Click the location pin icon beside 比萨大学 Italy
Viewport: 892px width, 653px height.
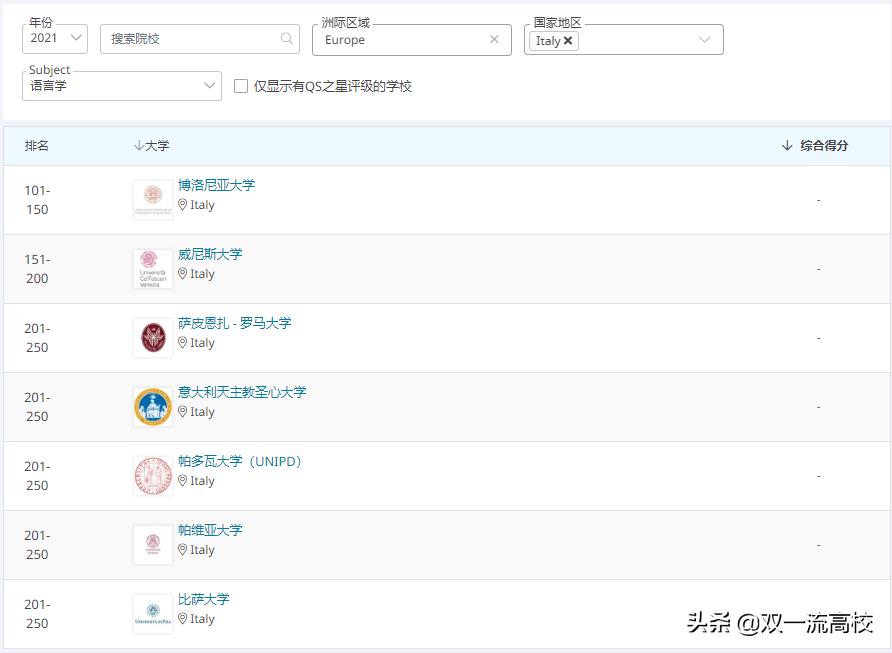tap(183, 620)
